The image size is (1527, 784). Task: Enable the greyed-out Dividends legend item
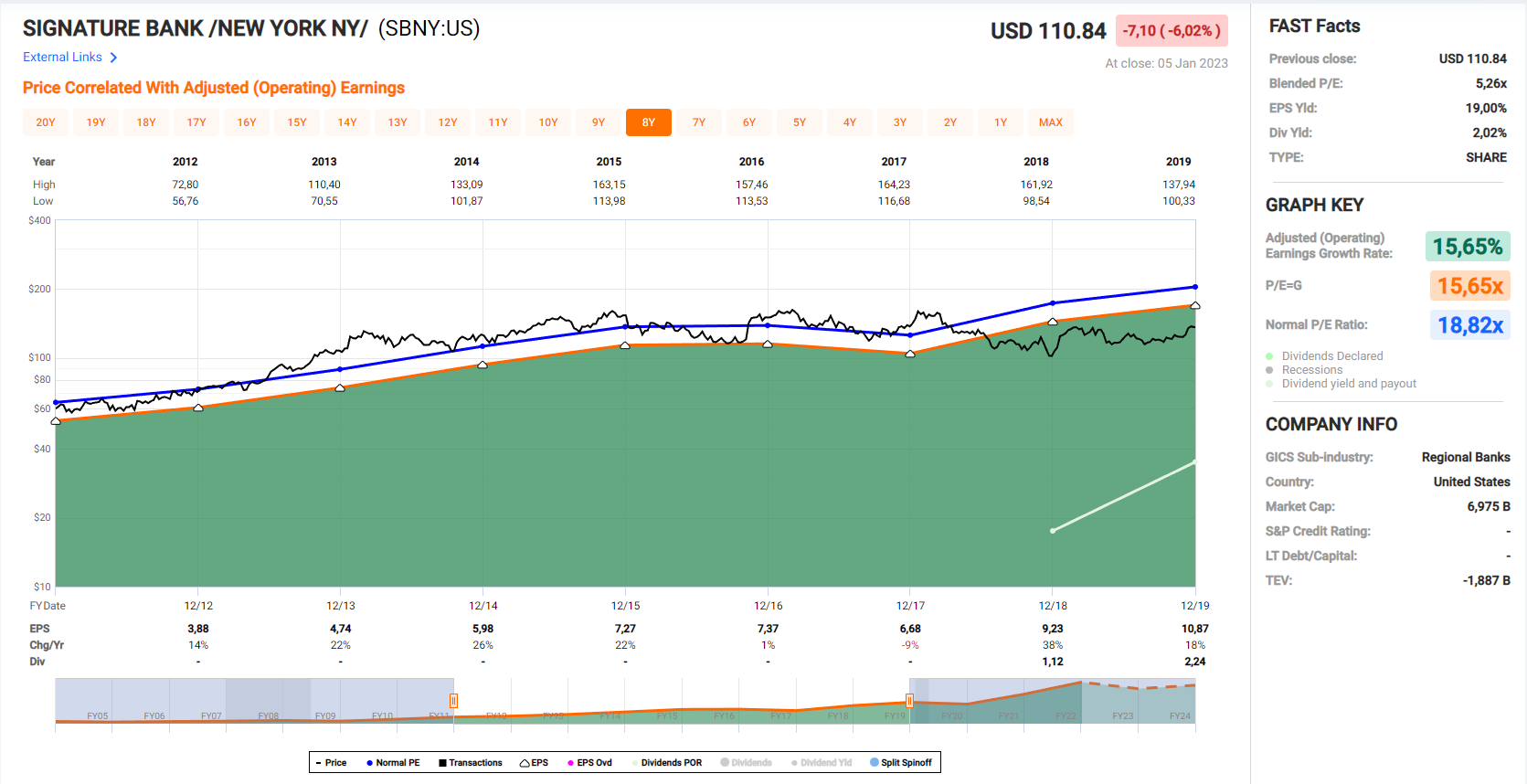coord(746,763)
